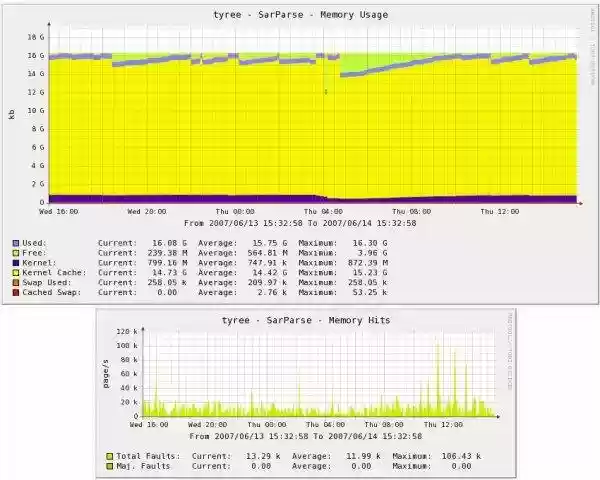Click Cached Swap maximum value 53.25 k

tap(370, 292)
